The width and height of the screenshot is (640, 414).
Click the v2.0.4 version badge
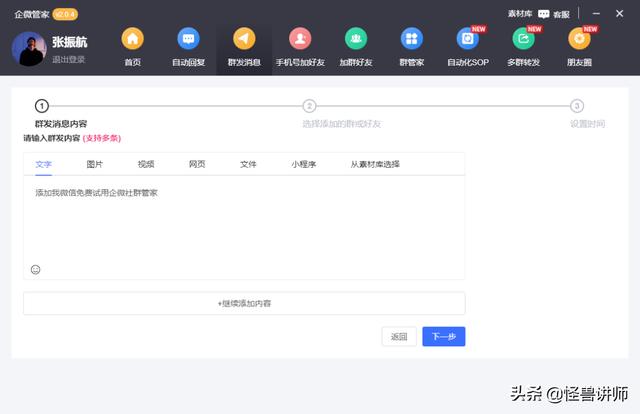(65, 14)
